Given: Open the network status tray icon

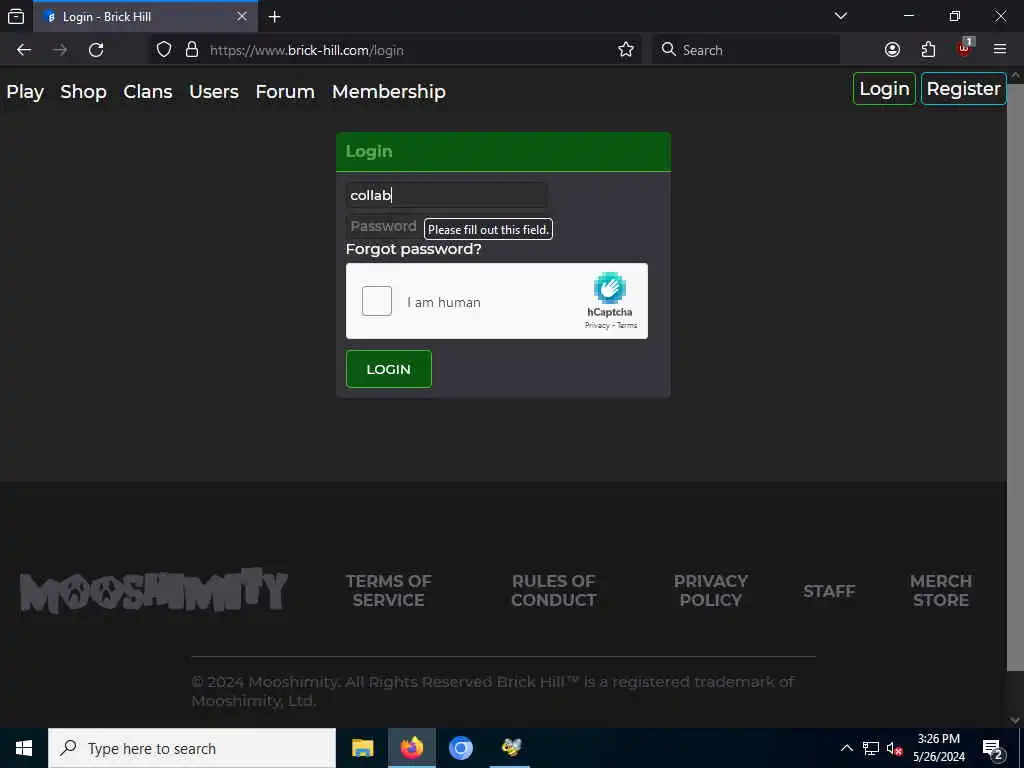Looking at the screenshot, I should (871, 748).
